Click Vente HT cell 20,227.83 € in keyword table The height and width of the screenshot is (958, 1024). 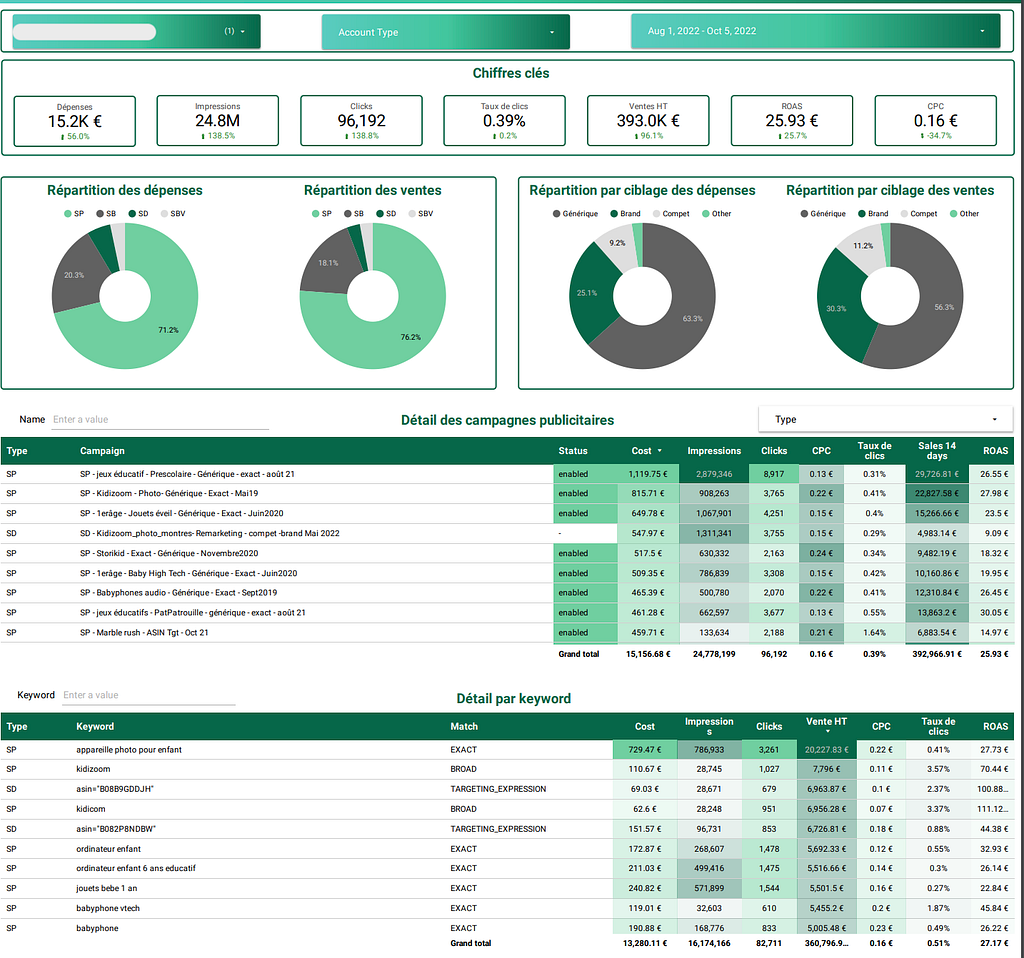pyautogui.click(x=826, y=750)
